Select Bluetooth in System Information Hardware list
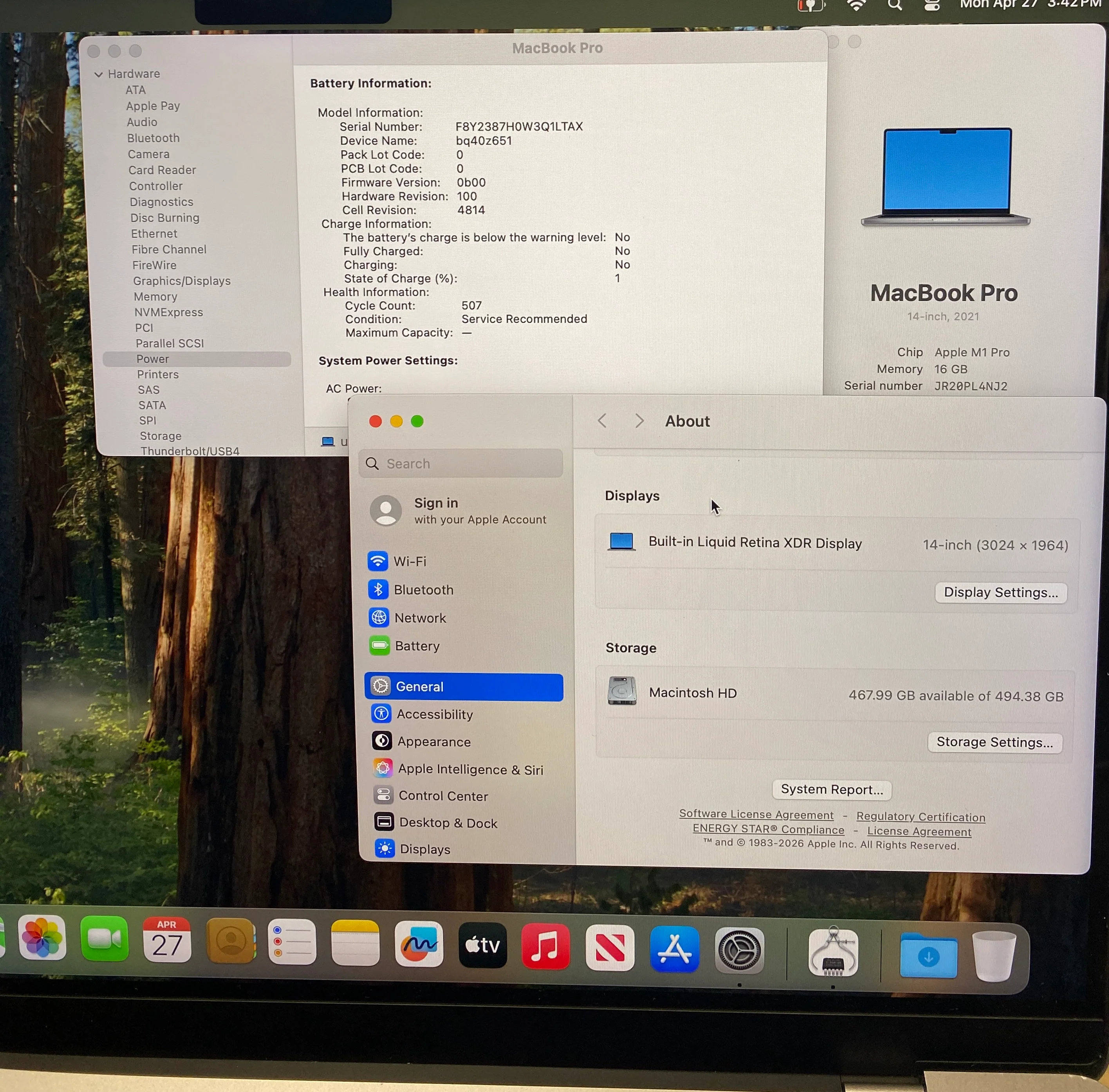The image size is (1109, 1092). tap(153, 138)
